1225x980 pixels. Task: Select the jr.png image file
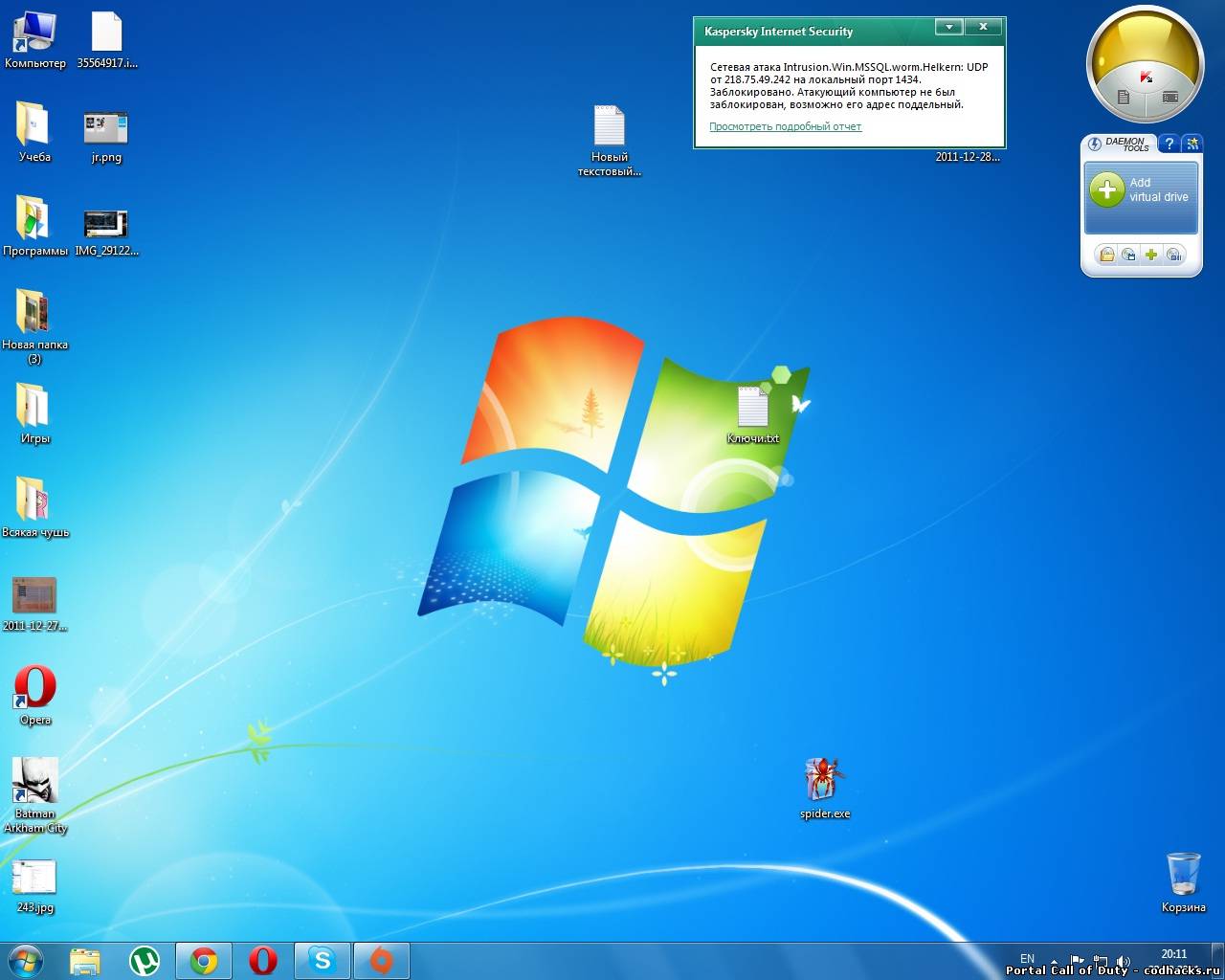[106, 133]
